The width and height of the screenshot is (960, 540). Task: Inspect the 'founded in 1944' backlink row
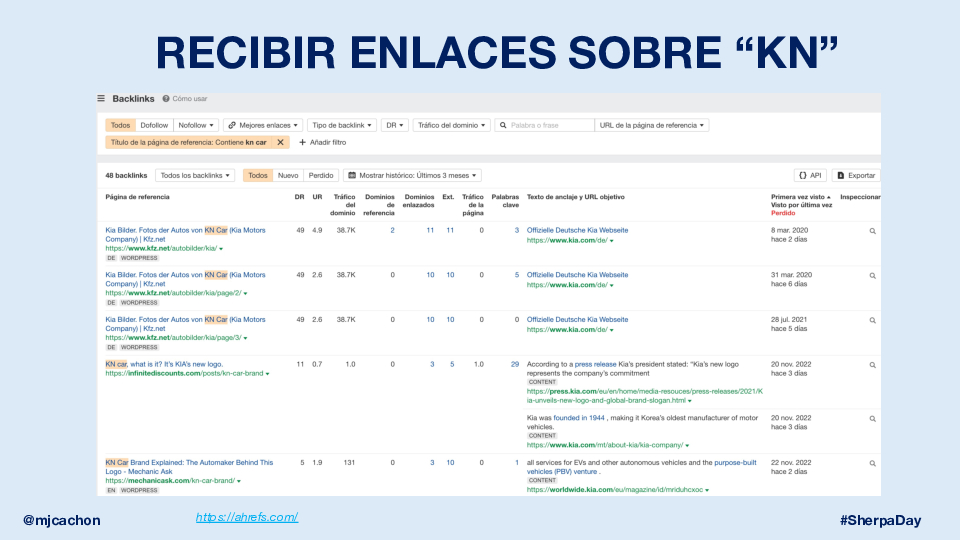pyautogui.click(x=872, y=419)
